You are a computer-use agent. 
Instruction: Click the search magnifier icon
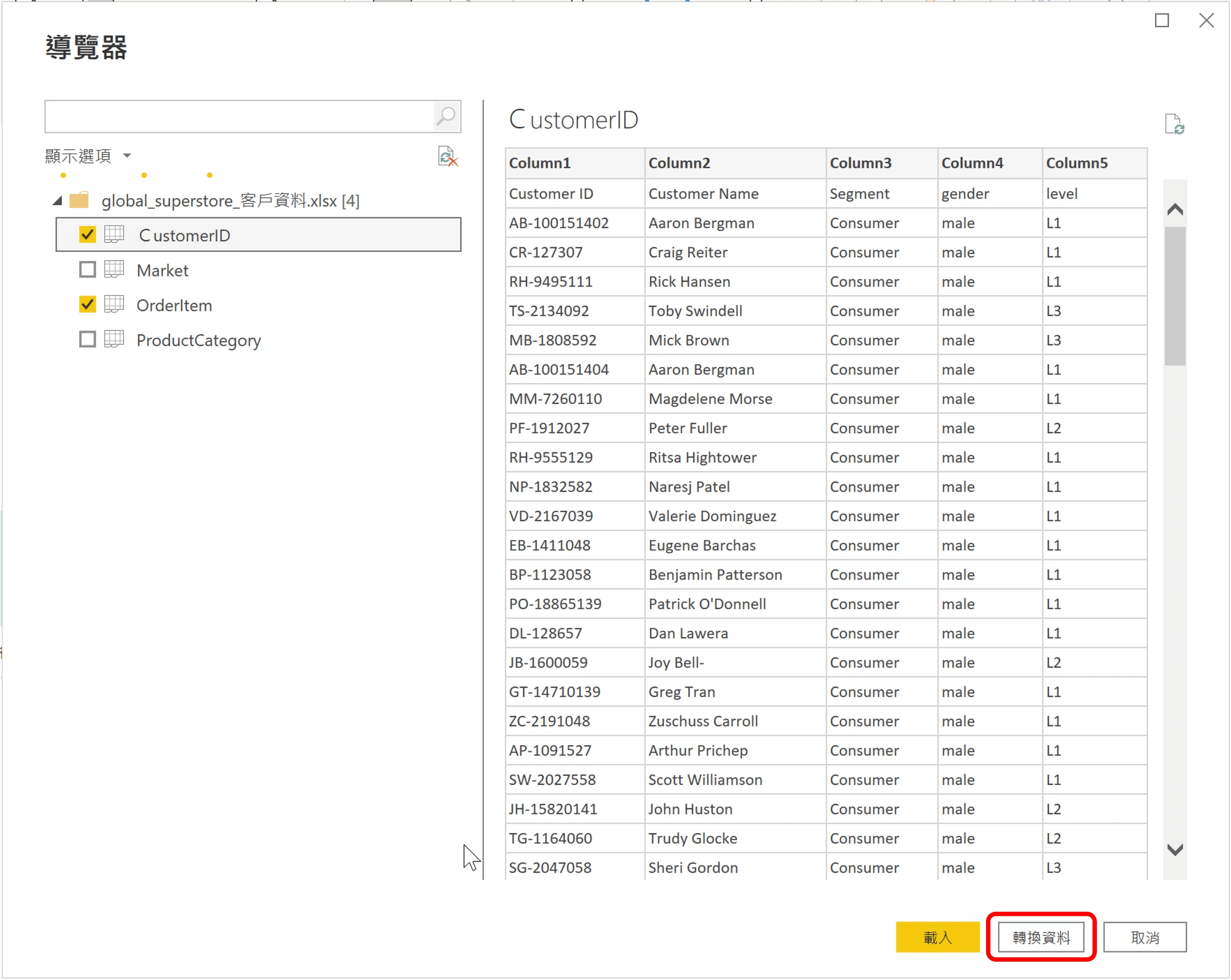coord(446,117)
